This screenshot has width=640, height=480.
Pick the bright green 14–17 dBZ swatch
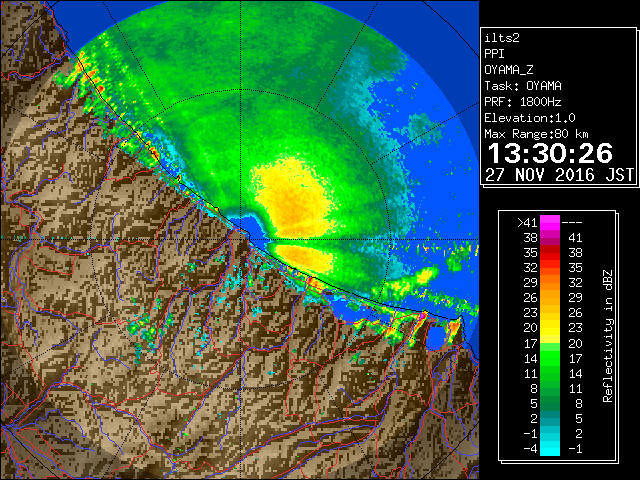(550, 358)
